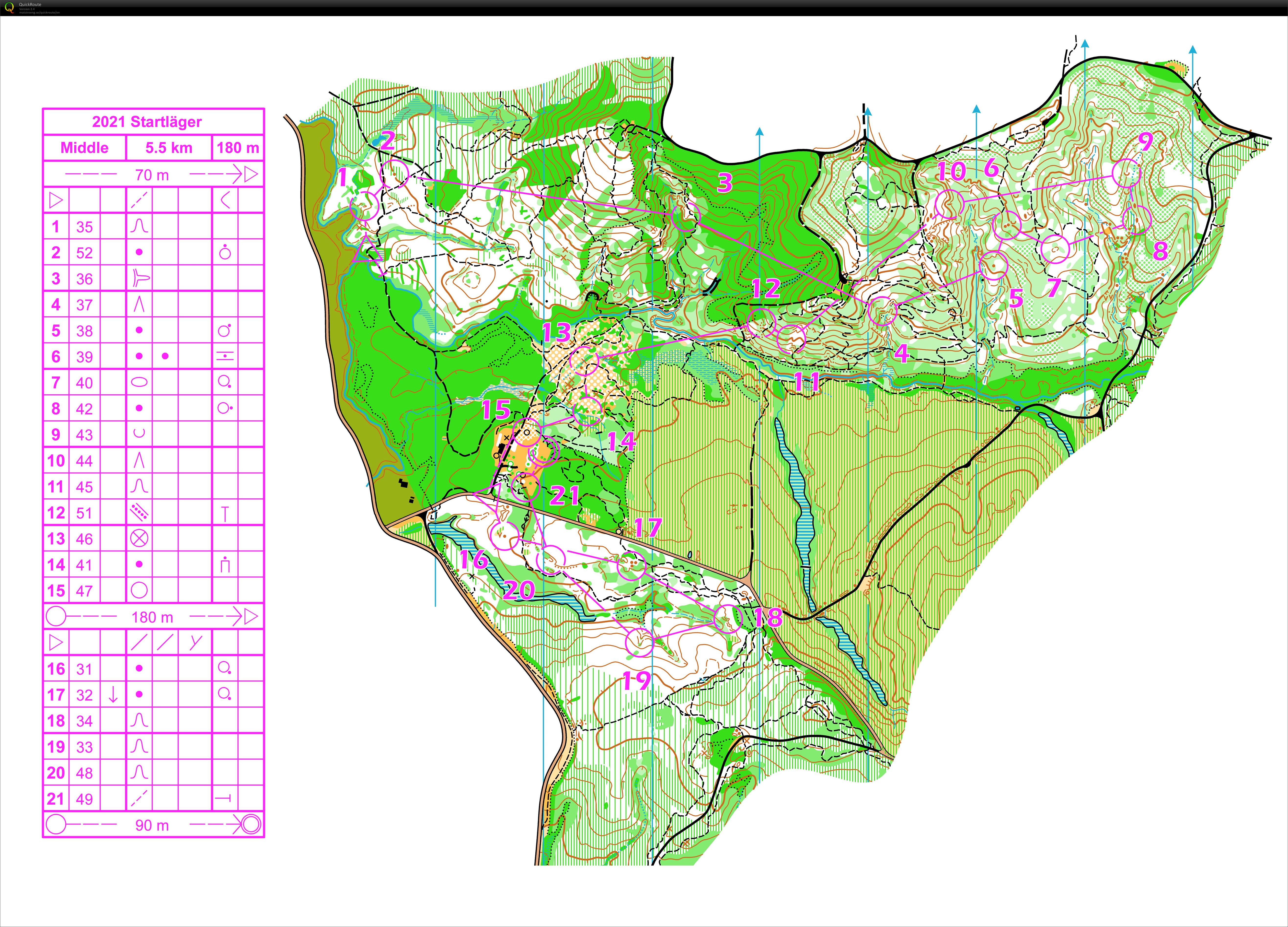
Task: Click control code "36" in row 3
Action: click(x=84, y=279)
